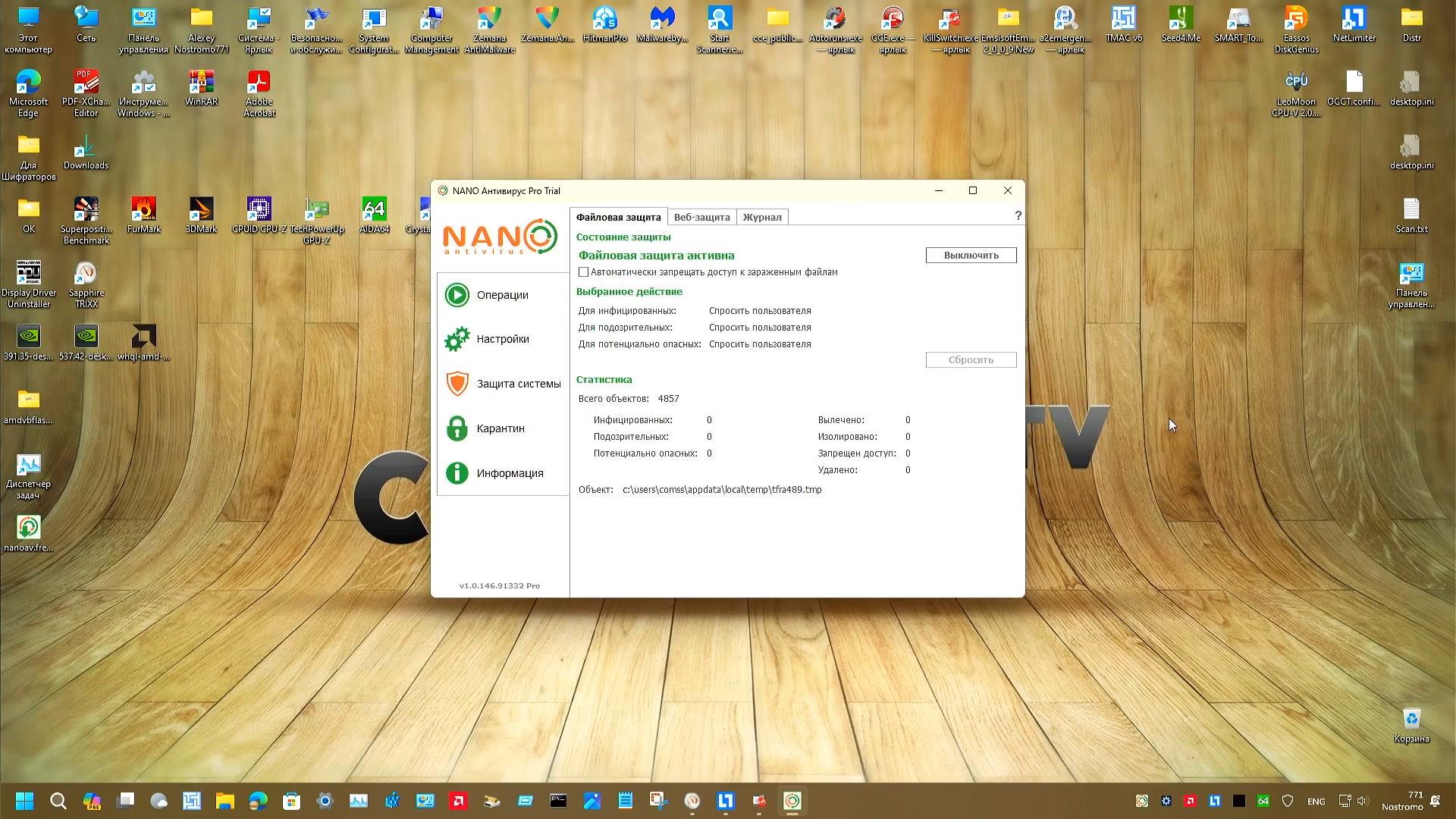This screenshot has width=1456, height=819.
Task: Open the ENG language switcher in tray
Action: tap(1316, 802)
